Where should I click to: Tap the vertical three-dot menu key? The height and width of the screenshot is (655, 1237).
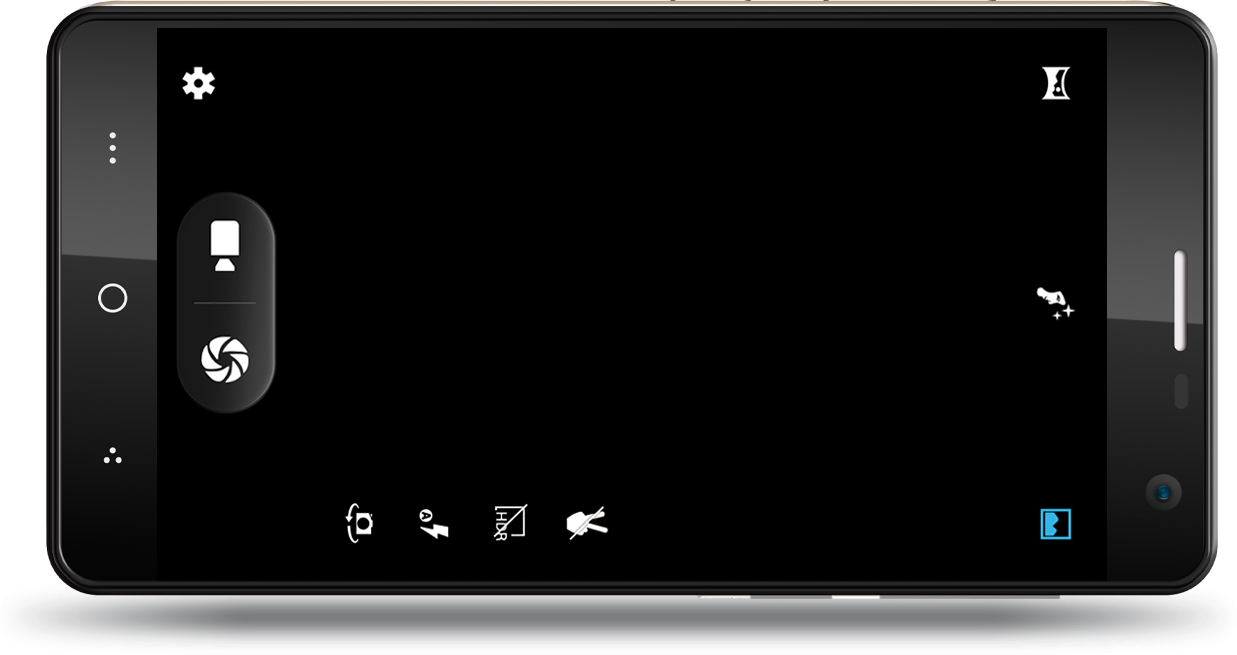(x=113, y=148)
